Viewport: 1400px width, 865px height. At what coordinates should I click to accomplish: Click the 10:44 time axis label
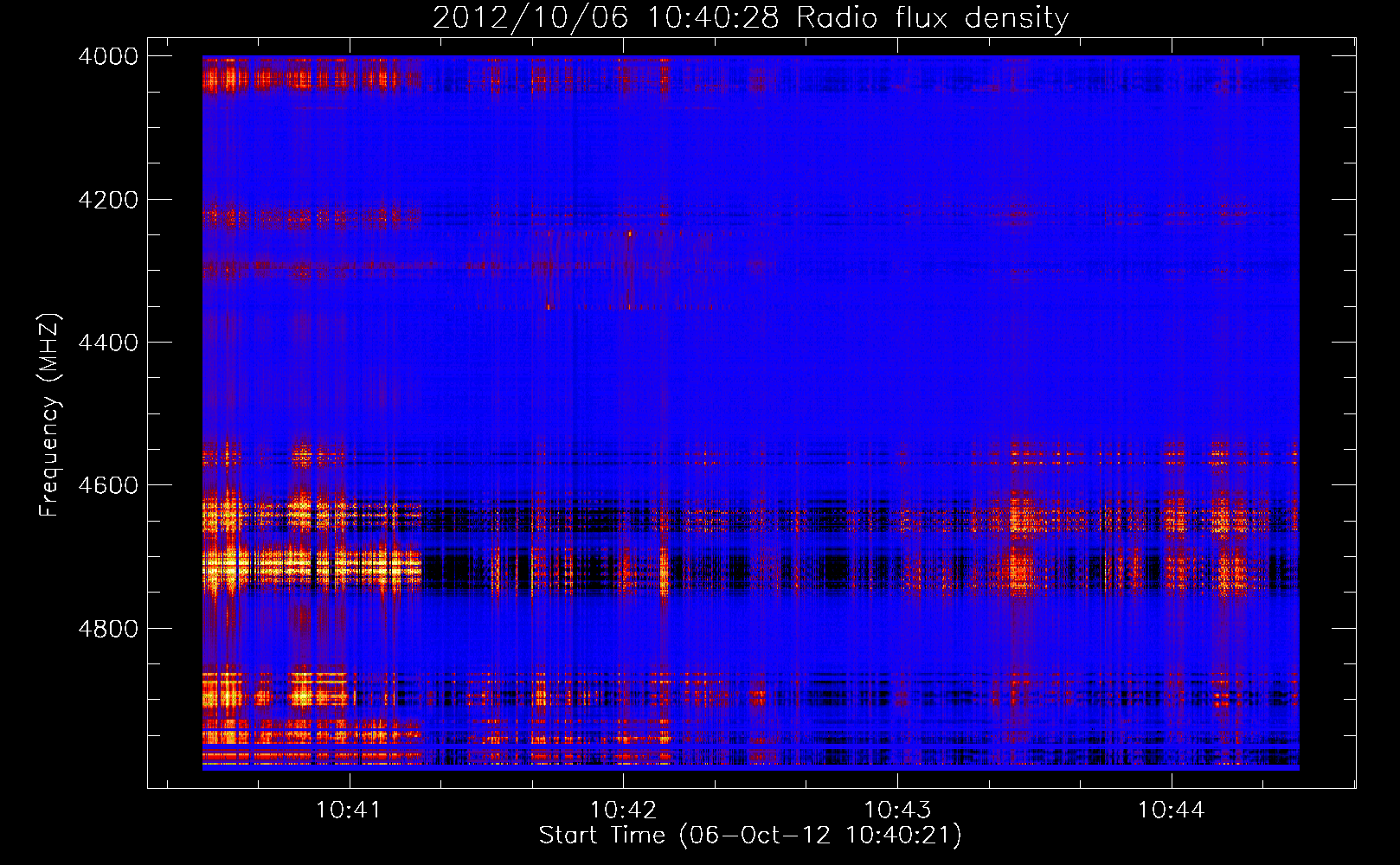coord(1171,811)
